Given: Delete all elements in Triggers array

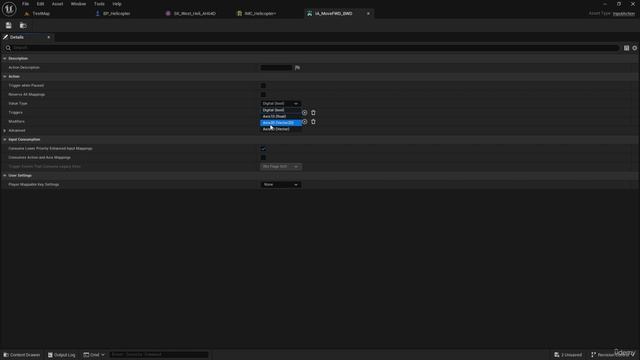Looking at the screenshot, I should click(x=313, y=113).
